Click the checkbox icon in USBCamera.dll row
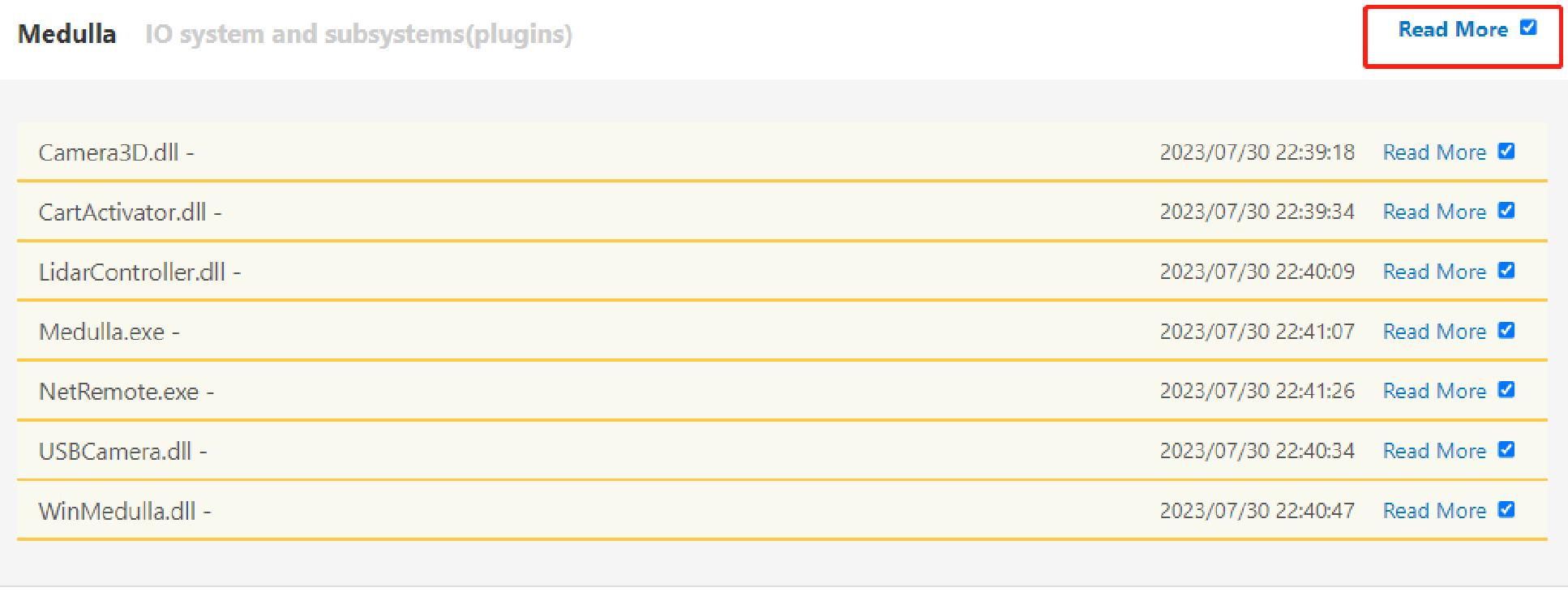The width and height of the screenshot is (1568, 596). [x=1506, y=450]
